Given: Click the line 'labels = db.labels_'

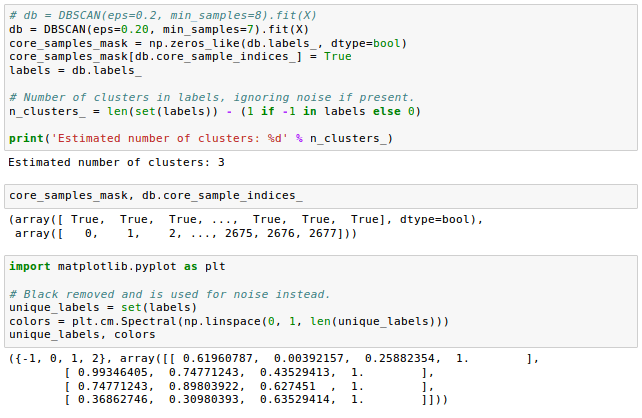Looking at the screenshot, I should (75, 70).
